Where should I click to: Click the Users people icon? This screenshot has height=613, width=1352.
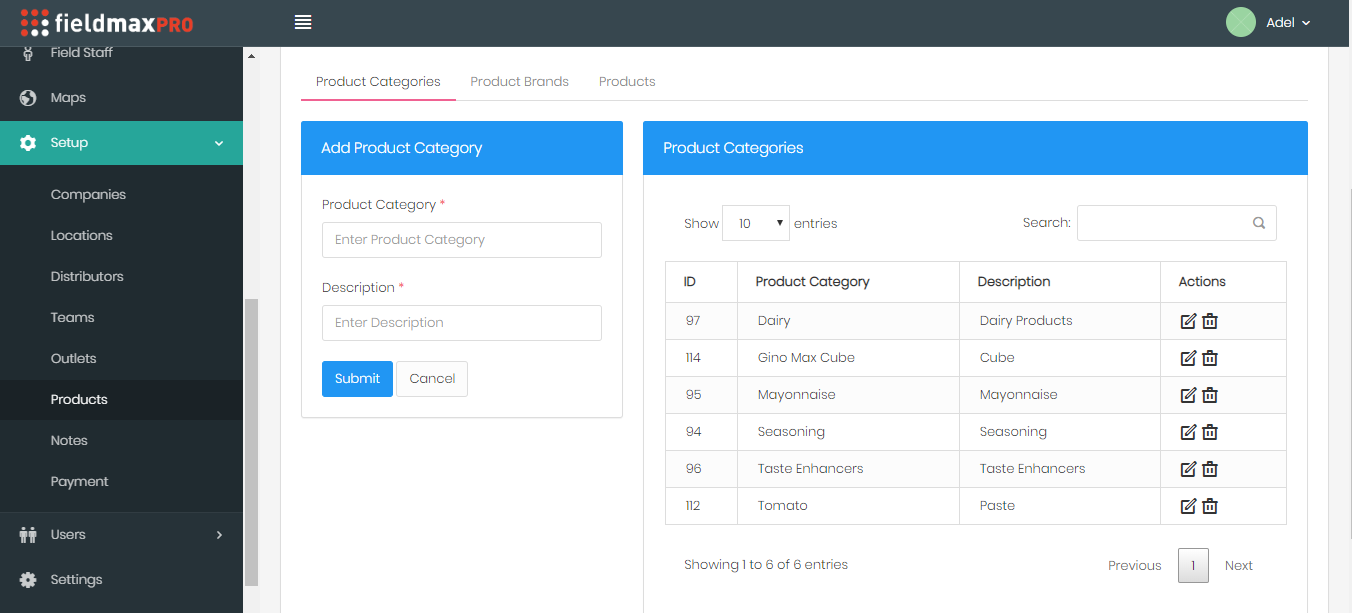pos(28,535)
